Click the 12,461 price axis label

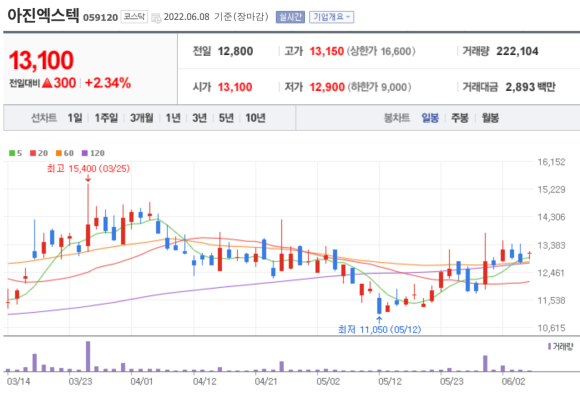[x=551, y=273]
